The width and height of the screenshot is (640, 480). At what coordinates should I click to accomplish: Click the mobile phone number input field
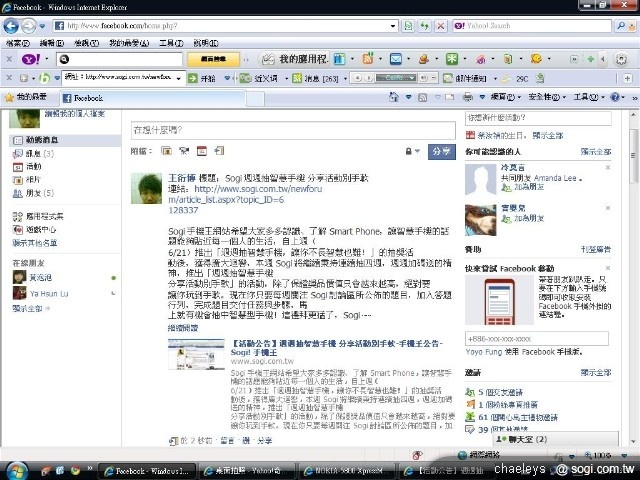click(x=537, y=339)
